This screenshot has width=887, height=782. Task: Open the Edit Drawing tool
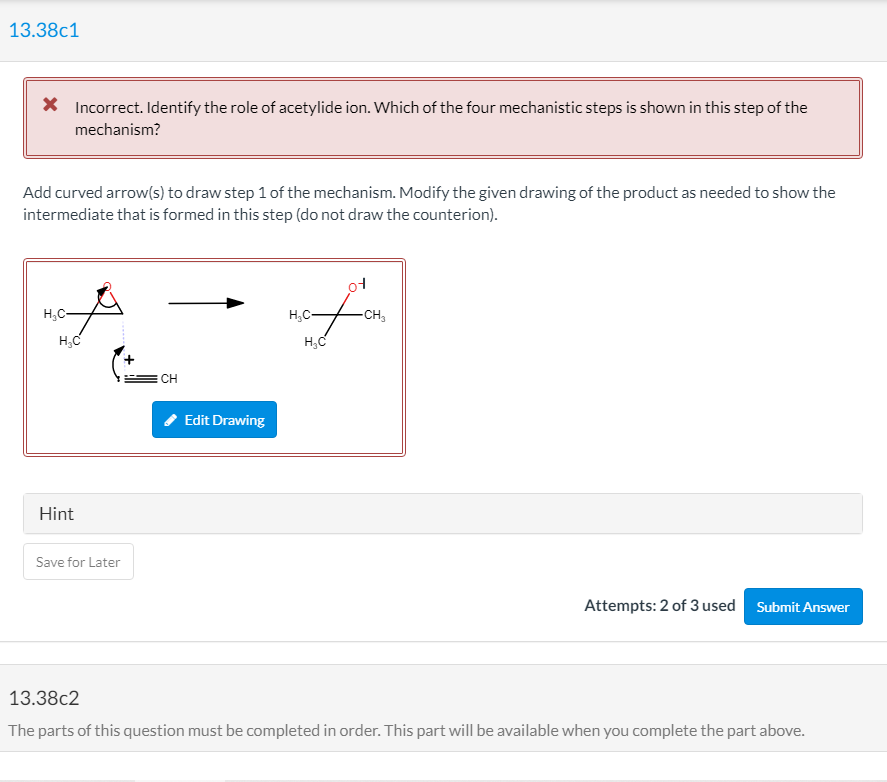(x=214, y=419)
